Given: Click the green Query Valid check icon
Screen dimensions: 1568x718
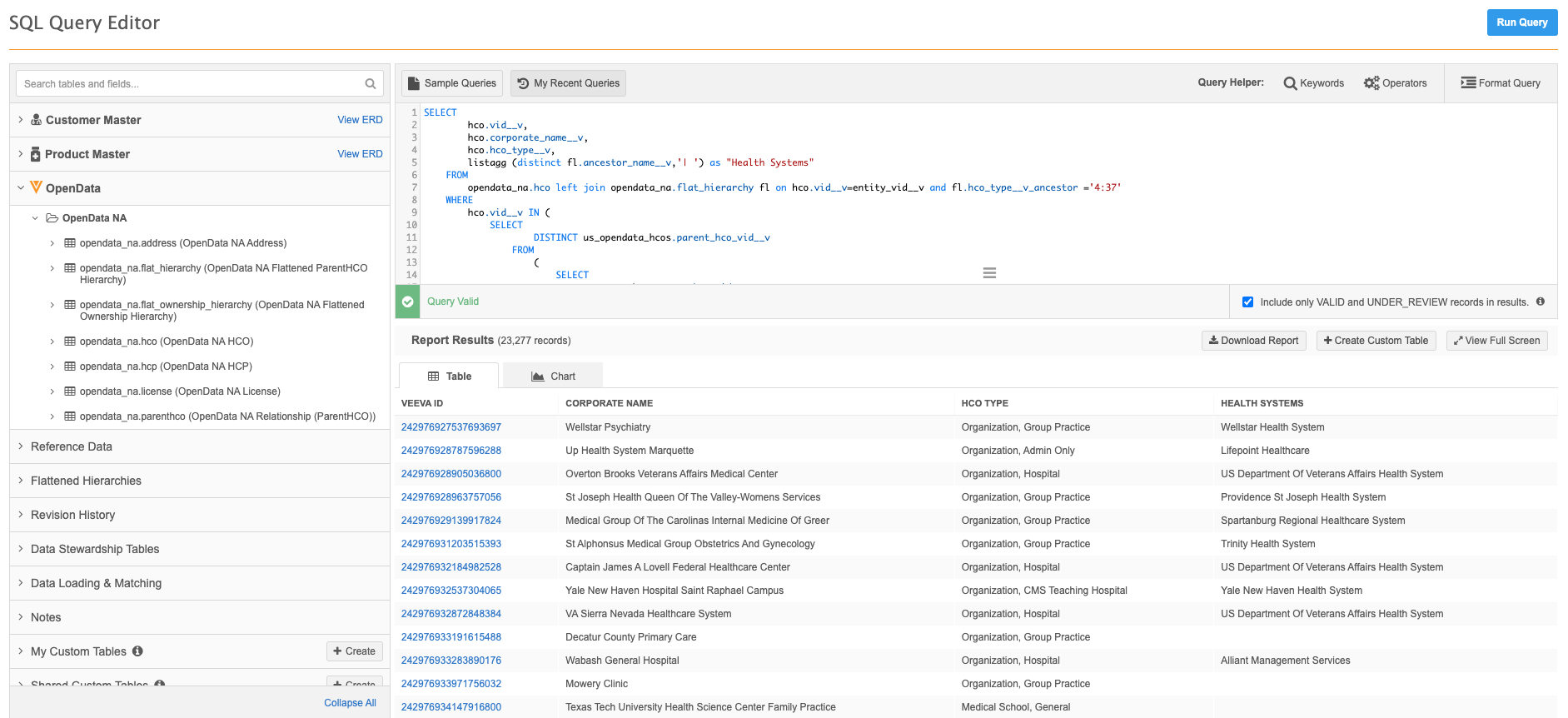Looking at the screenshot, I should tap(407, 302).
